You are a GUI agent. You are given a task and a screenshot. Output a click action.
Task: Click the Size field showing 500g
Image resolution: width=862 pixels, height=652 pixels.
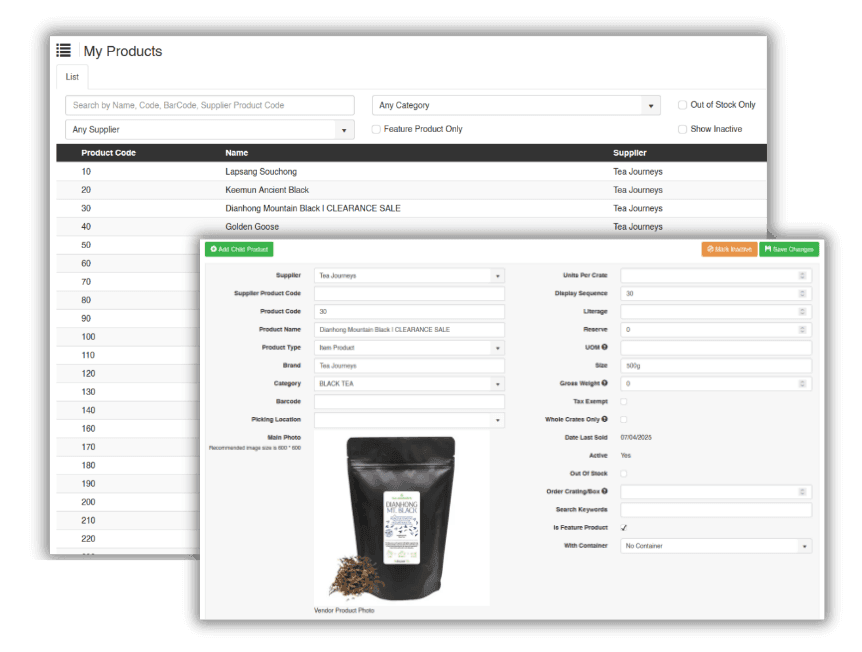point(716,366)
